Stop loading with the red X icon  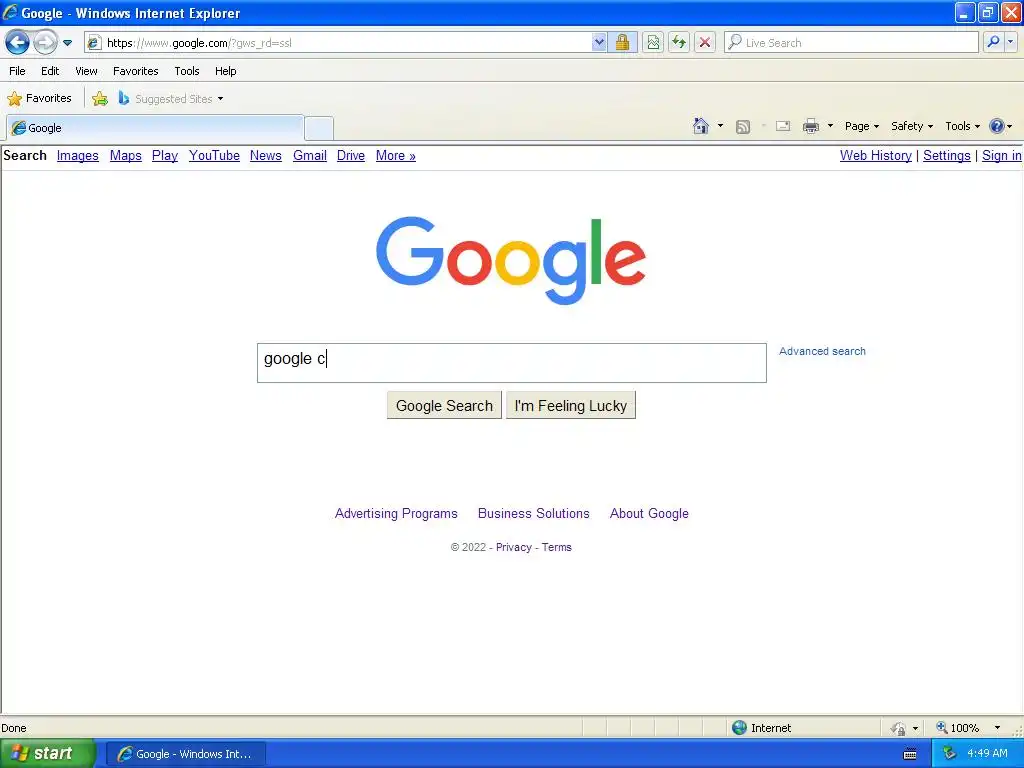[705, 43]
